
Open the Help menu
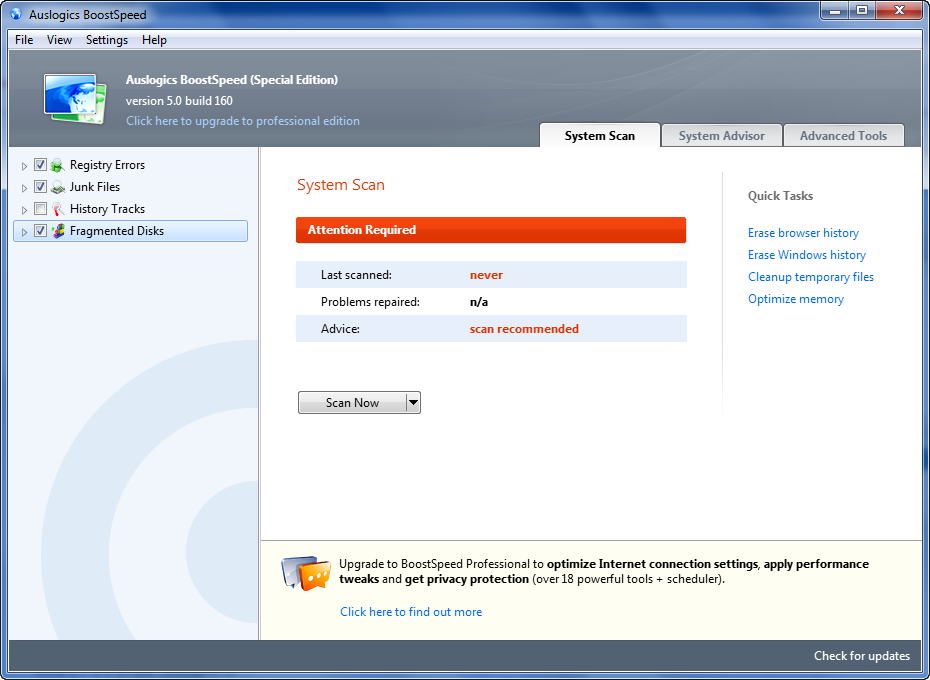click(x=154, y=40)
